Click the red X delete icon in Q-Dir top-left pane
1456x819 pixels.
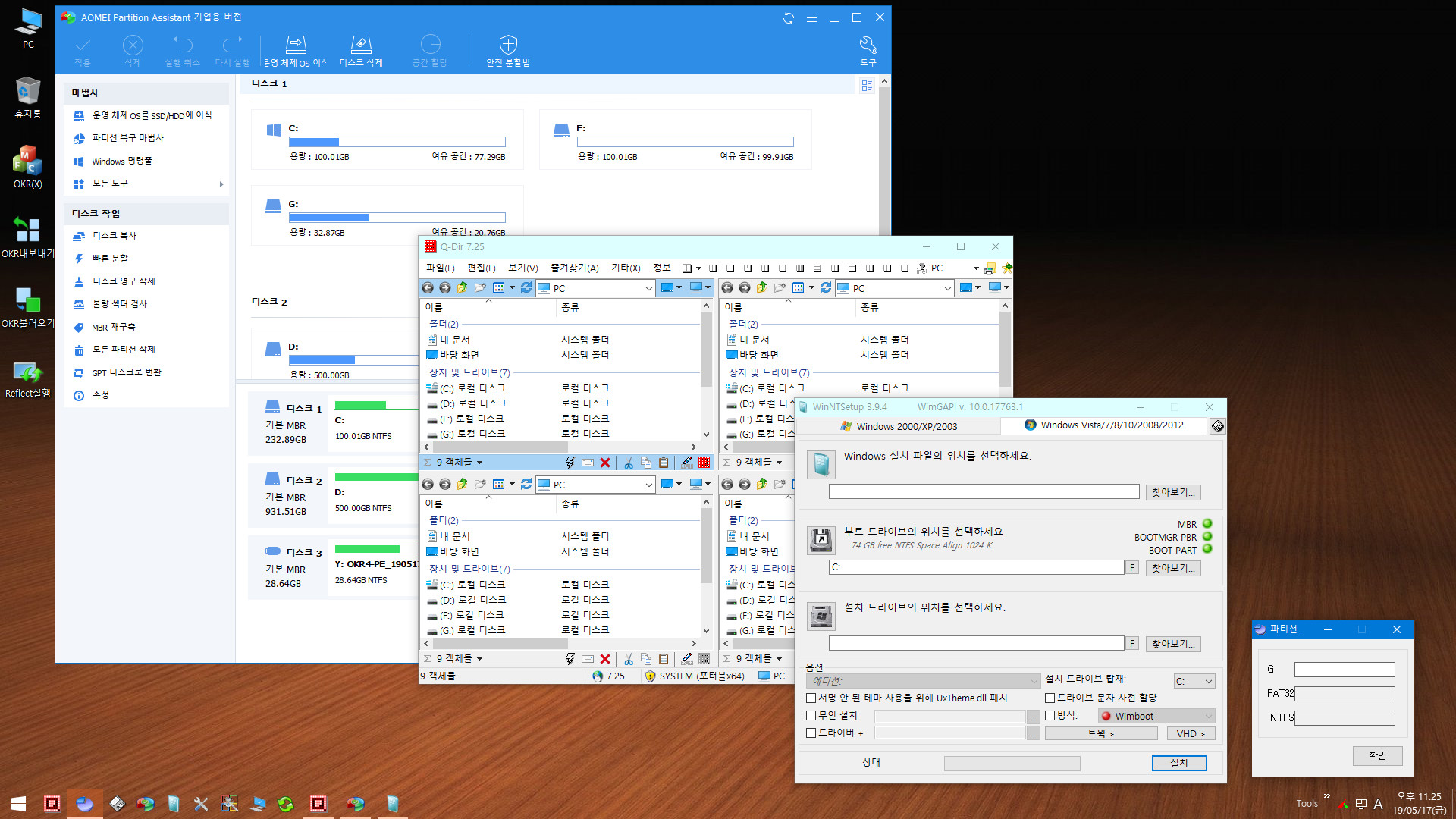click(605, 463)
